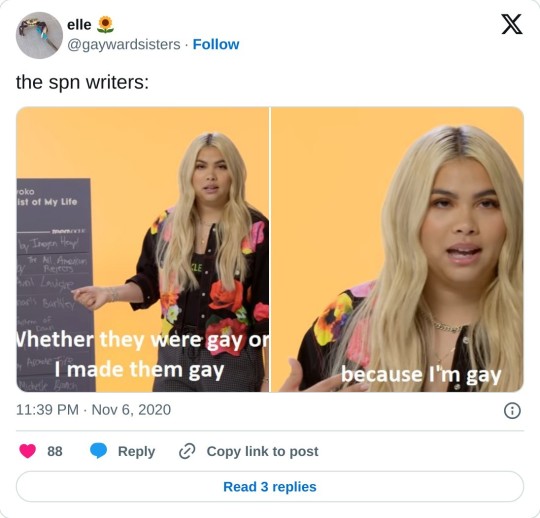
Task: Click tweet text the spn writers
Action: (83, 83)
